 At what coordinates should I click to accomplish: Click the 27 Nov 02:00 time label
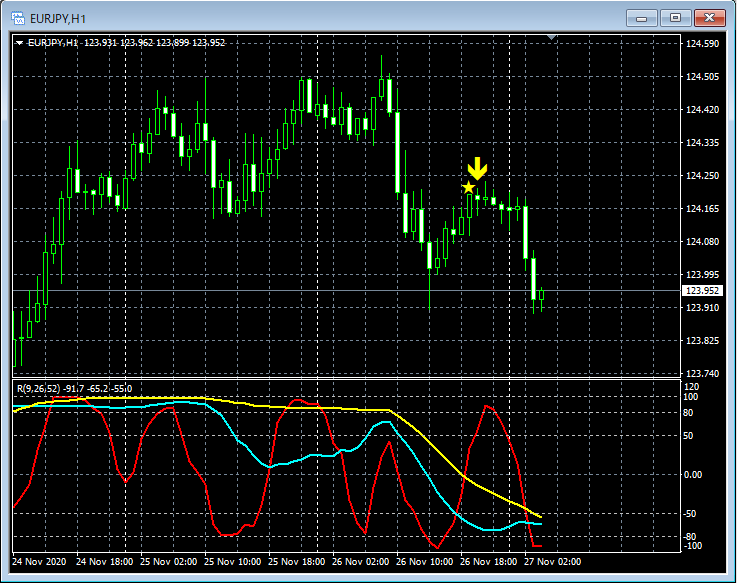pos(553,562)
